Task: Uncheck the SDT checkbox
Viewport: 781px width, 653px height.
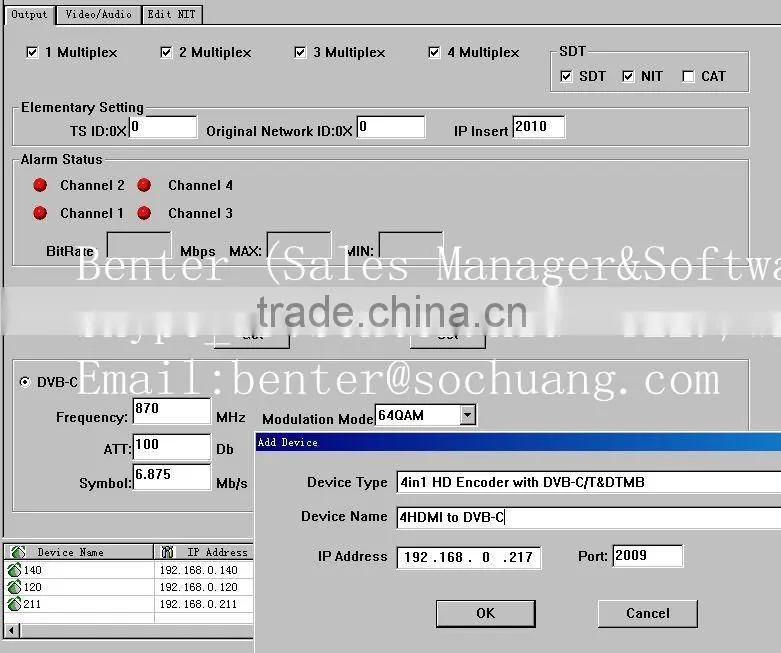Action: tap(566, 76)
